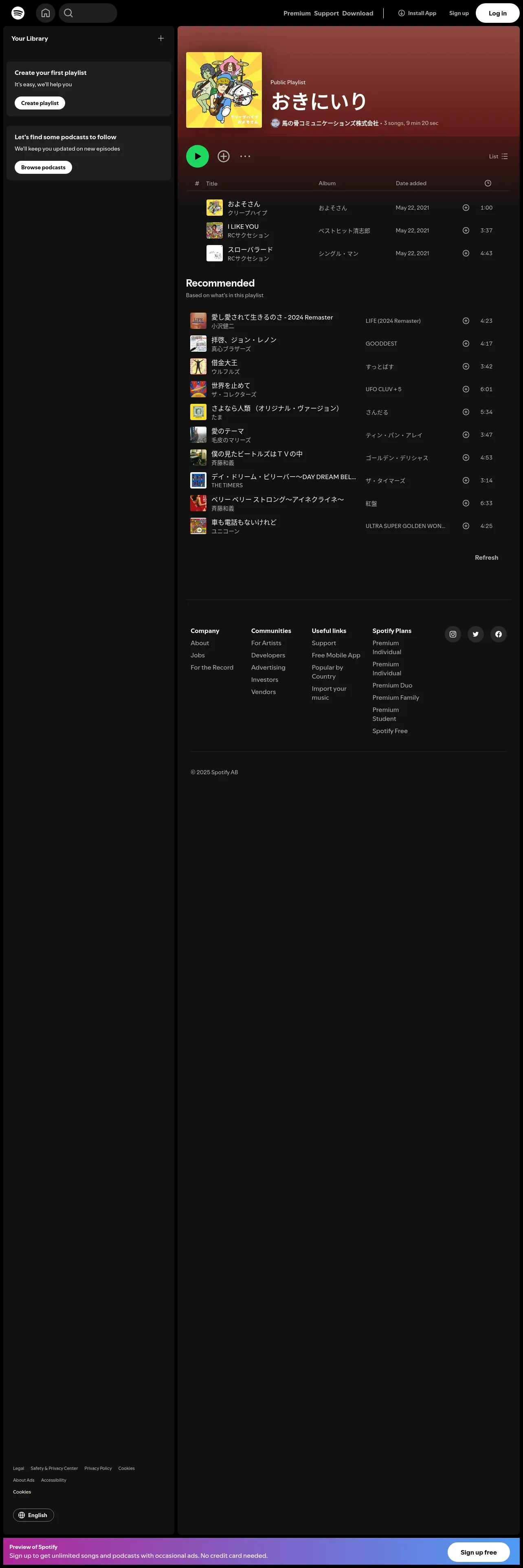
Task: Click およそさん track thumbnail
Action: point(214,208)
